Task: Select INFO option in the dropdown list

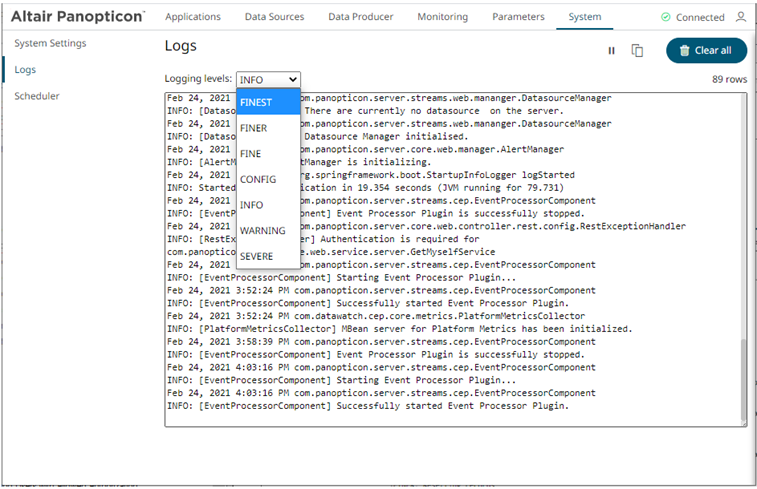Action: [x=268, y=205]
